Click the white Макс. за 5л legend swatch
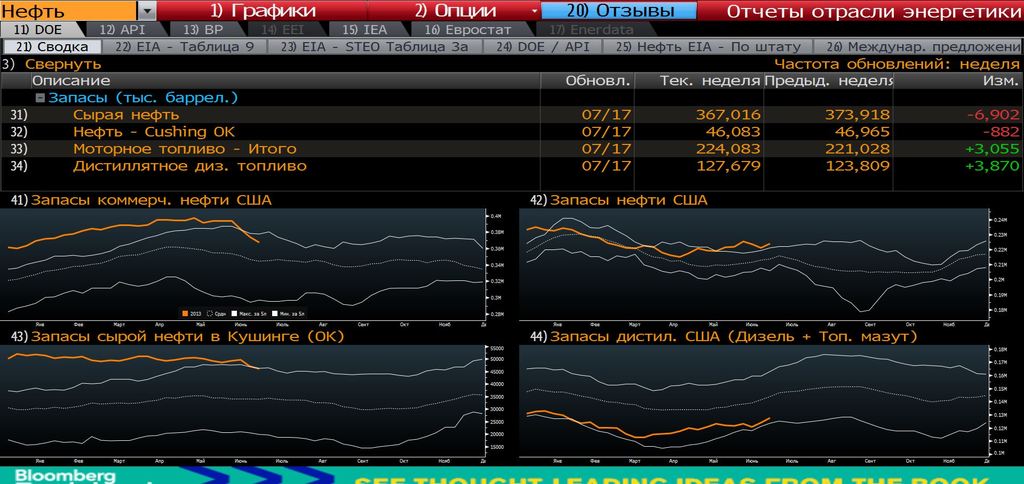The width and height of the screenshot is (1024, 484). pyautogui.click(x=234, y=314)
